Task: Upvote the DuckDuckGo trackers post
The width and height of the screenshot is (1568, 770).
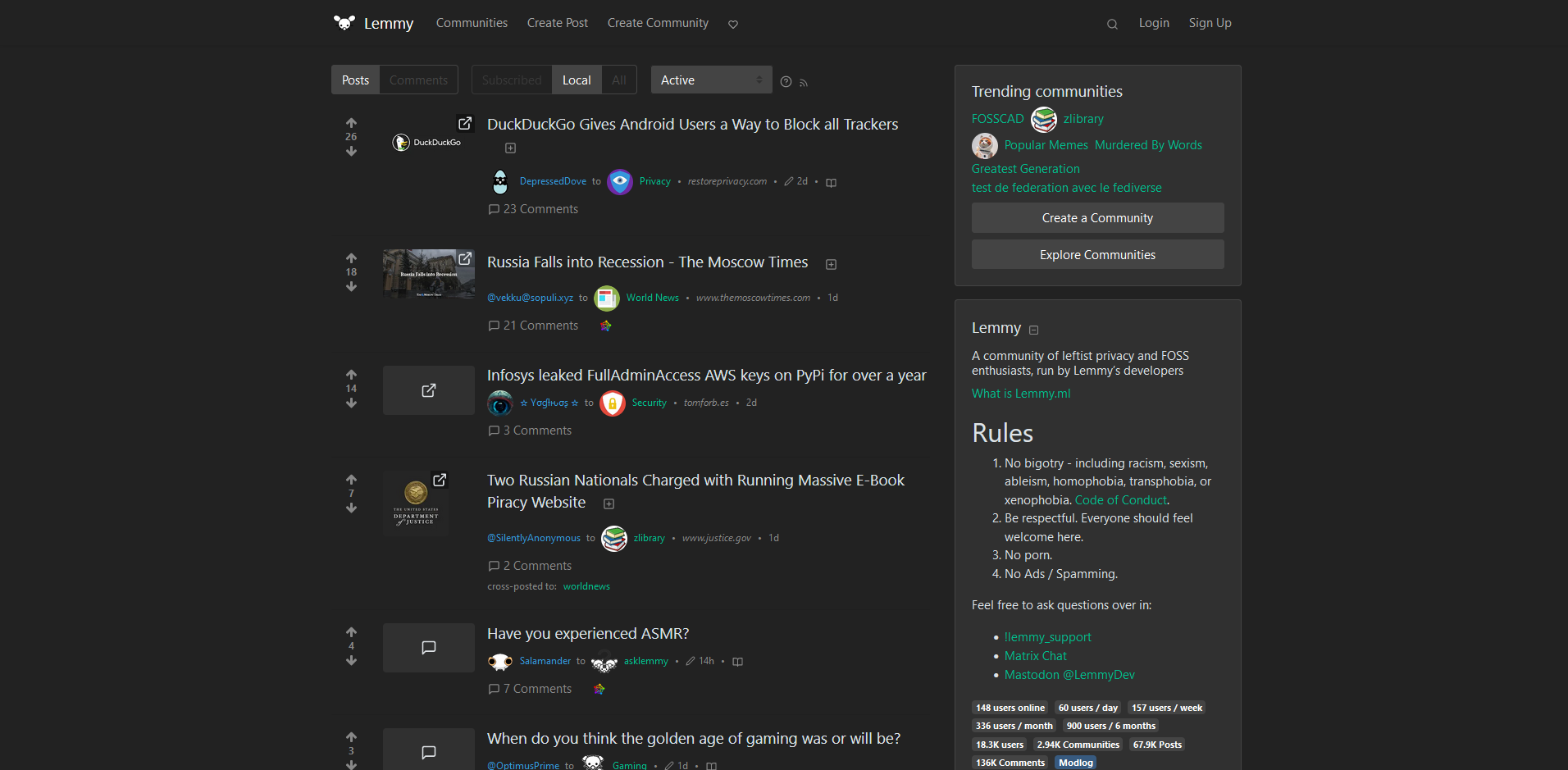Action: pos(351,123)
